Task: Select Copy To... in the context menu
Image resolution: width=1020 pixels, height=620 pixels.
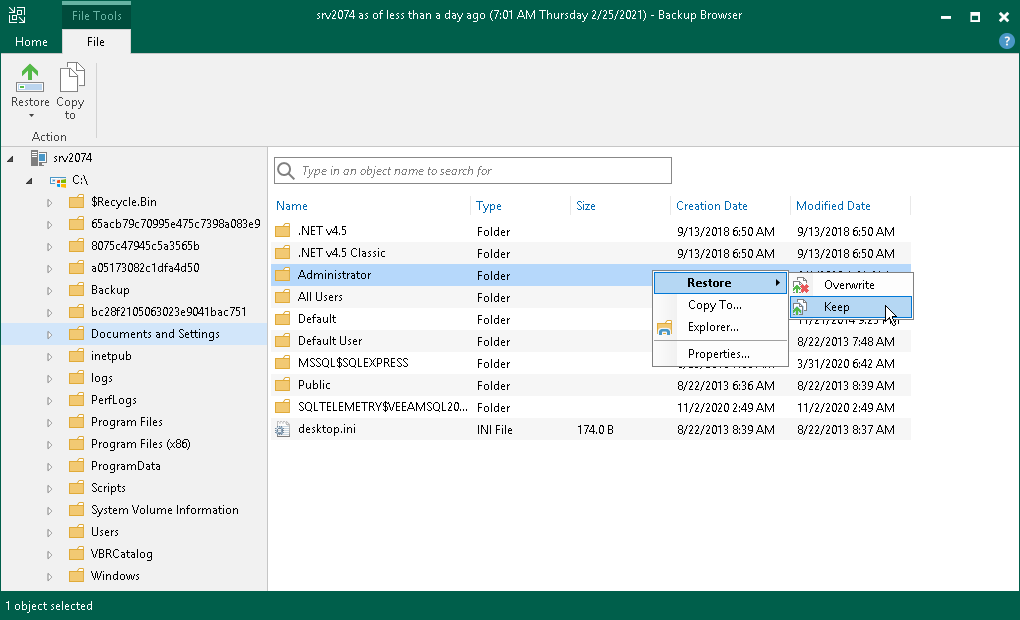Action: pyautogui.click(x=714, y=305)
